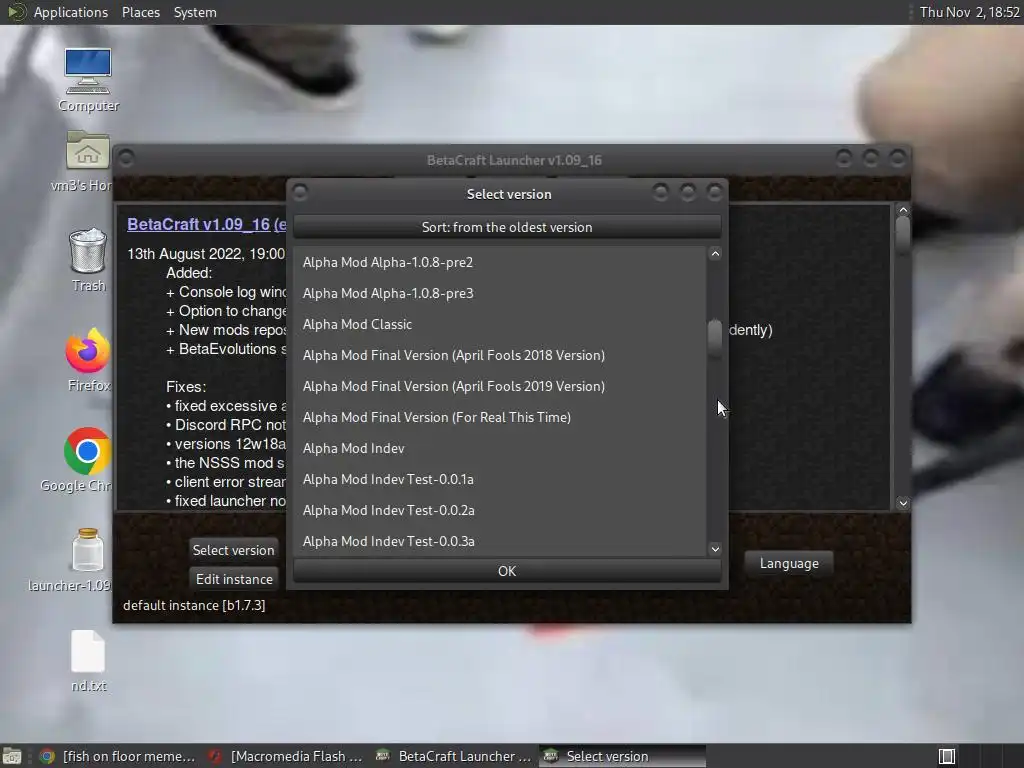Click the clock showing Thu Nov 2, 18:52
1024x768 pixels.
point(969,12)
